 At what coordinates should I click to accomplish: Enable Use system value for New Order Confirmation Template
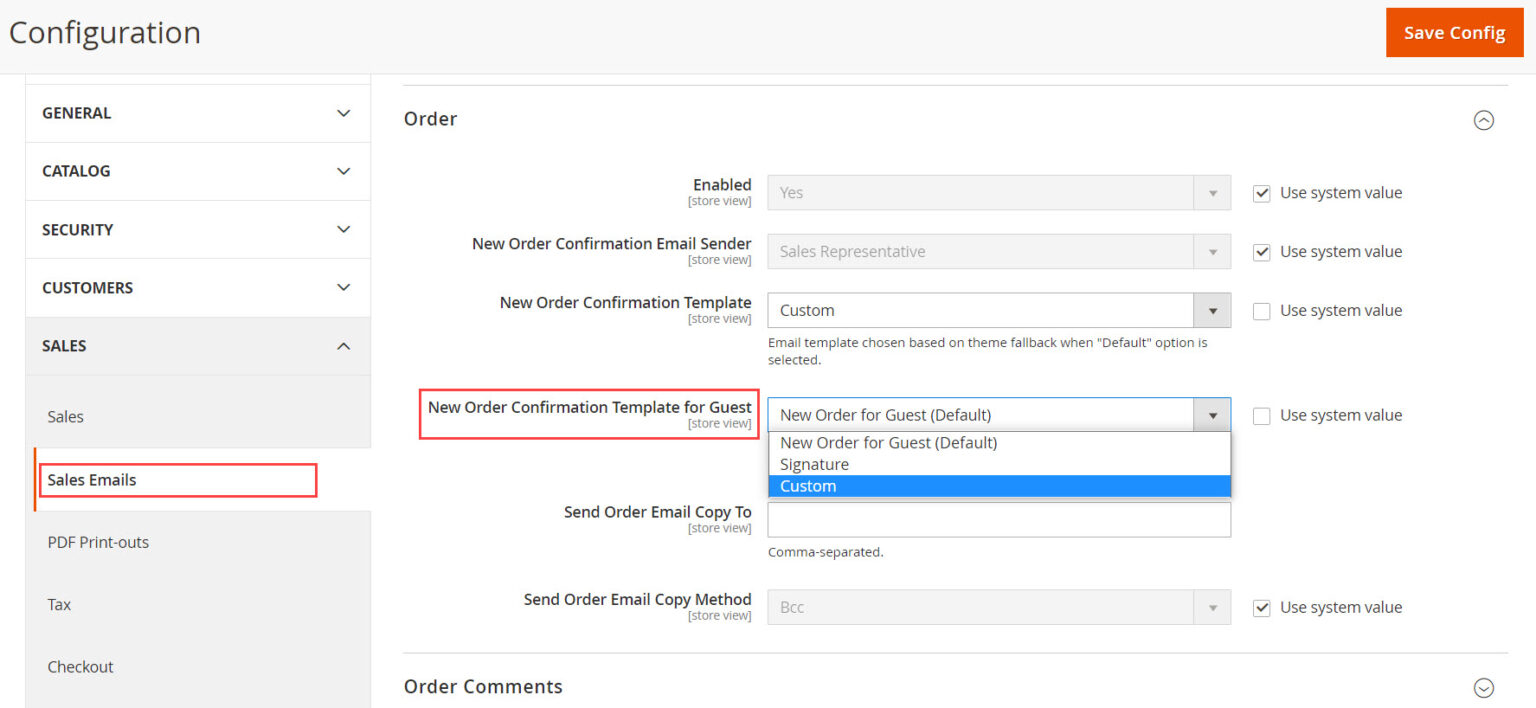tap(1261, 310)
